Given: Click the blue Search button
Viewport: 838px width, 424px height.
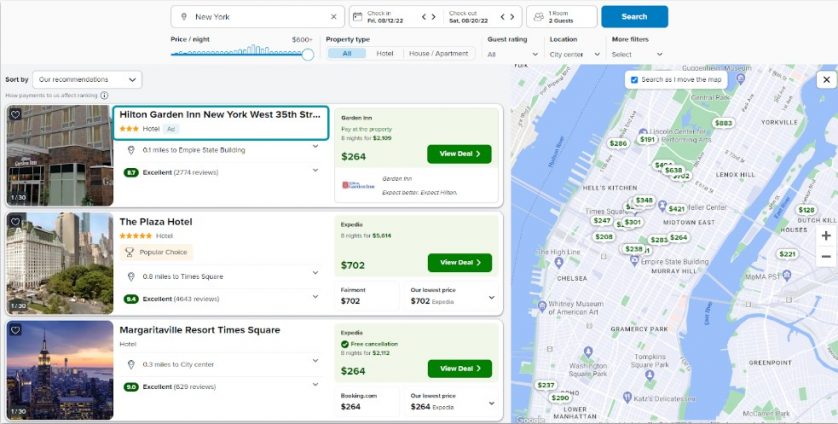Looking at the screenshot, I should (x=634, y=17).
